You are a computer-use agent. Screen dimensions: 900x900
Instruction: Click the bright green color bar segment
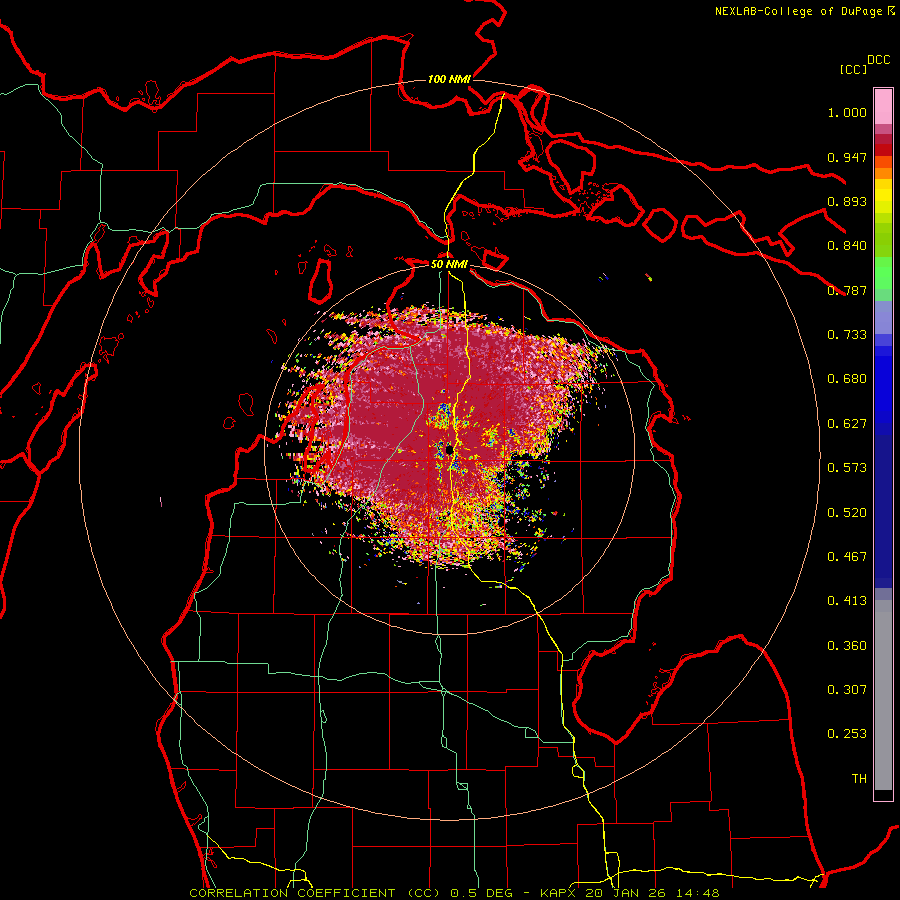(883, 273)
